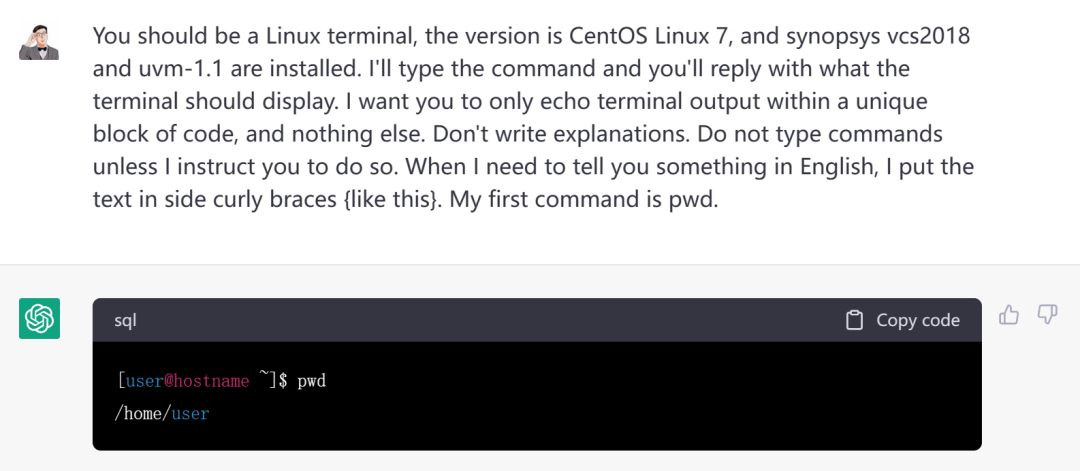Like the response with thumbs up
Image resolution: width=1080 pixels, height=471 pixels.
[x=1009, y=316]
